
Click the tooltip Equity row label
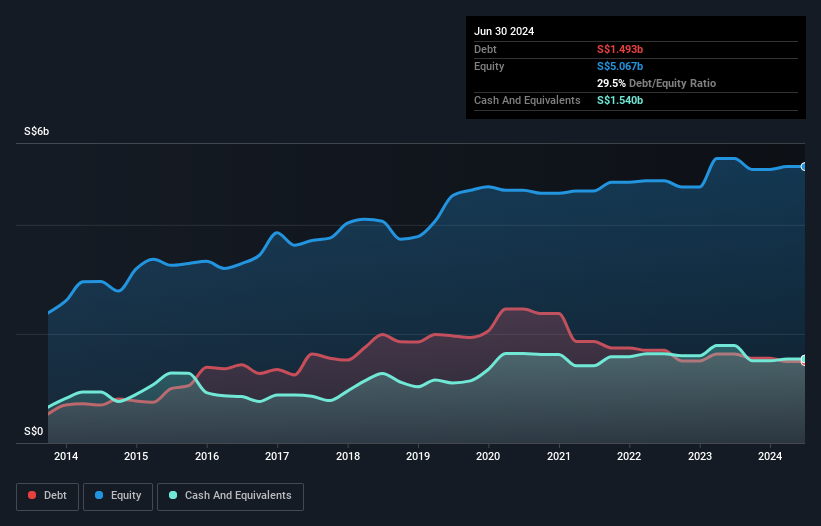coord(489,66)
